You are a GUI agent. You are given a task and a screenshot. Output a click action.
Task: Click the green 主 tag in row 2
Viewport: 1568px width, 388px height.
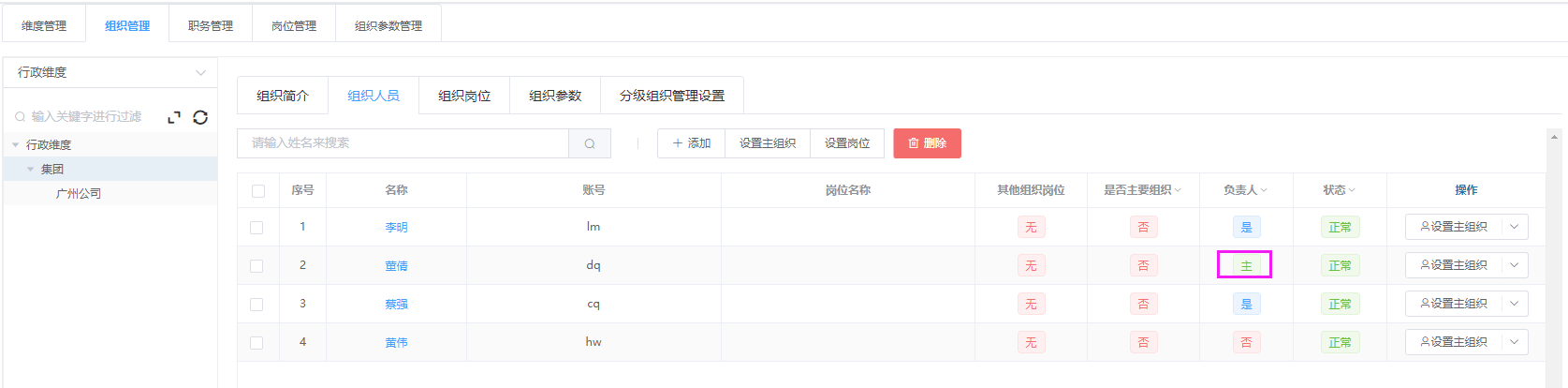(x=1246, y=266)
